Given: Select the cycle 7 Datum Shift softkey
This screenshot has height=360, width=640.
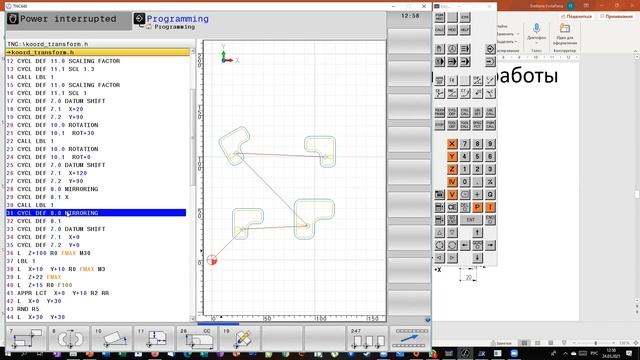Looking at the screenshot, I should [x=27, y=338].
